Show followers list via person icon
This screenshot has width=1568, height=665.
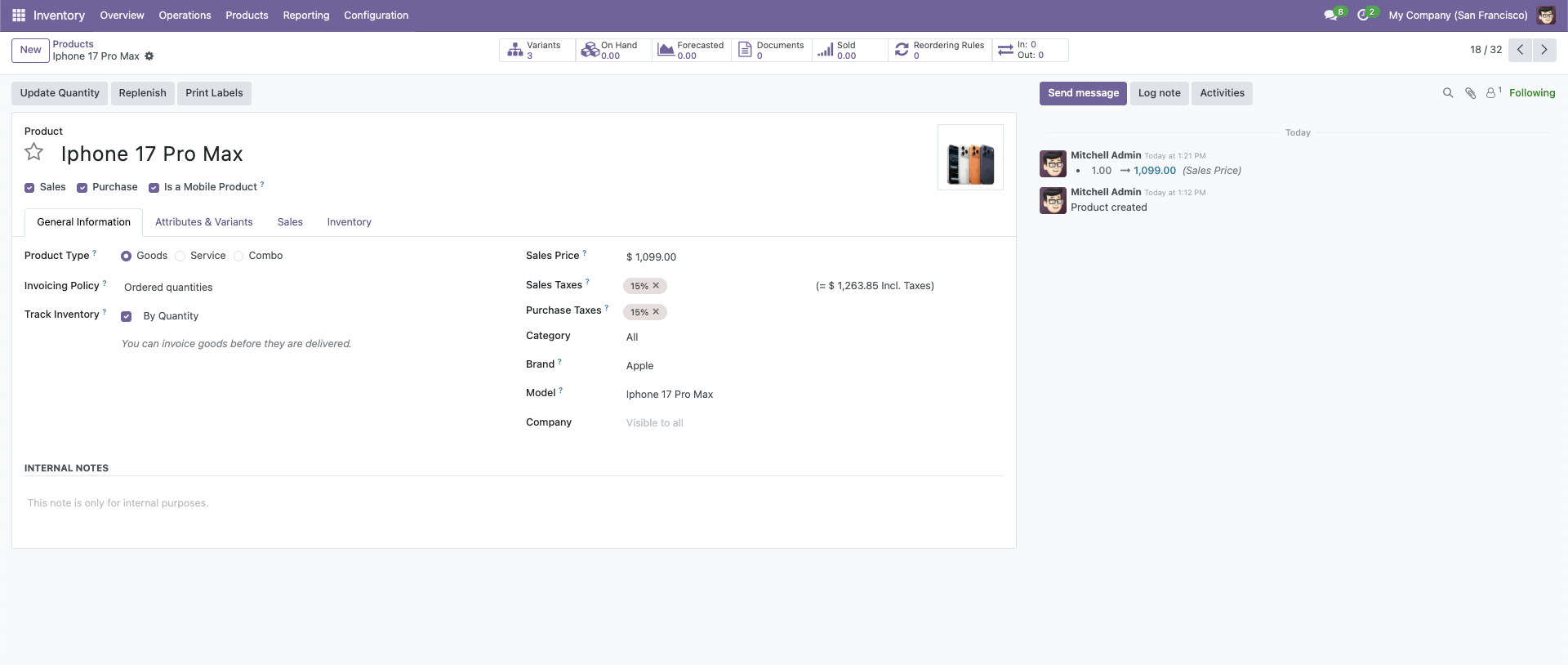click(1491, 93)
